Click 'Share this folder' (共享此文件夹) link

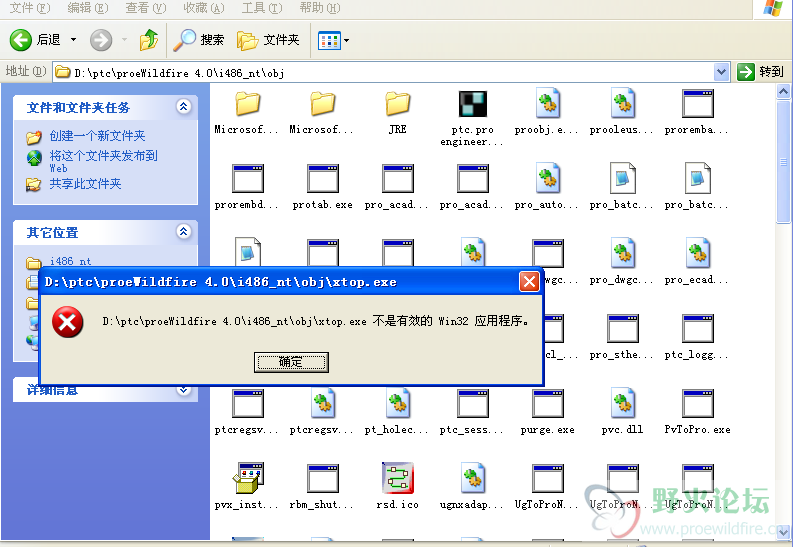[85, 184]
